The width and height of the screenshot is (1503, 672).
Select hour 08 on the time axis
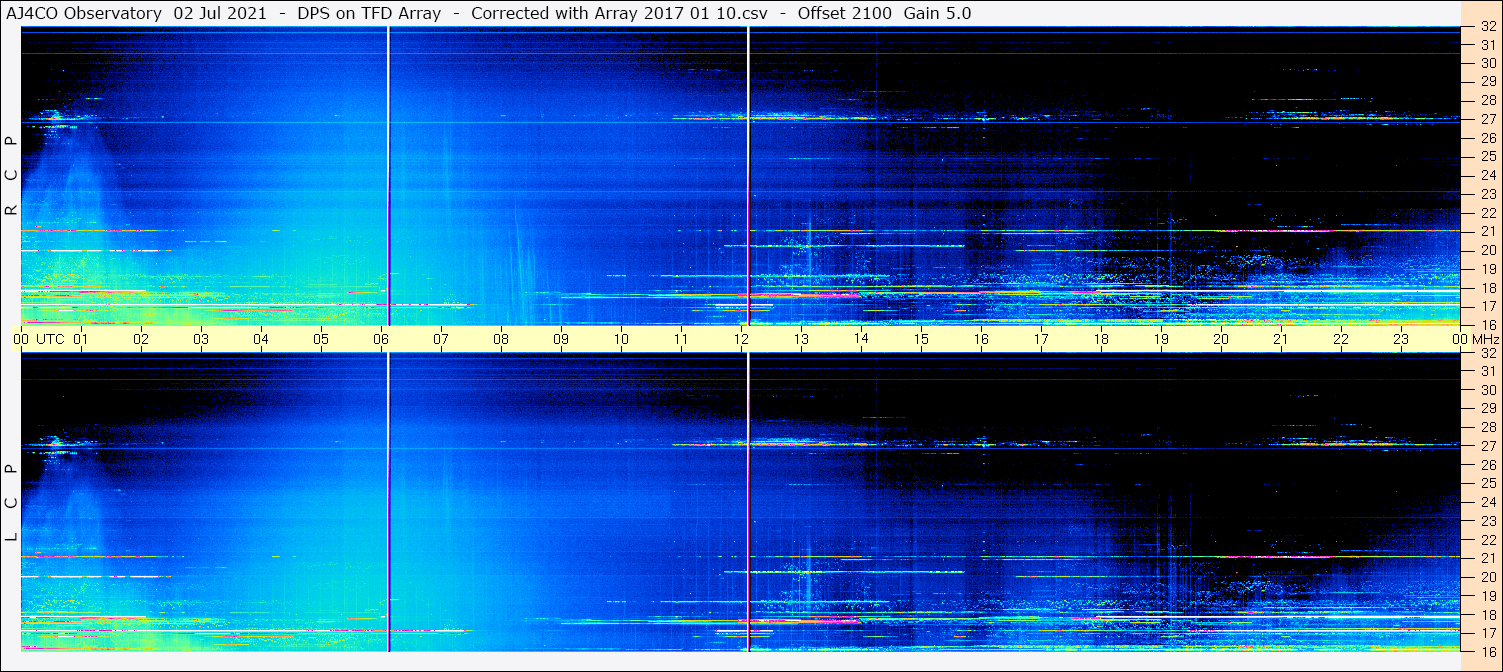coord(501,339)
